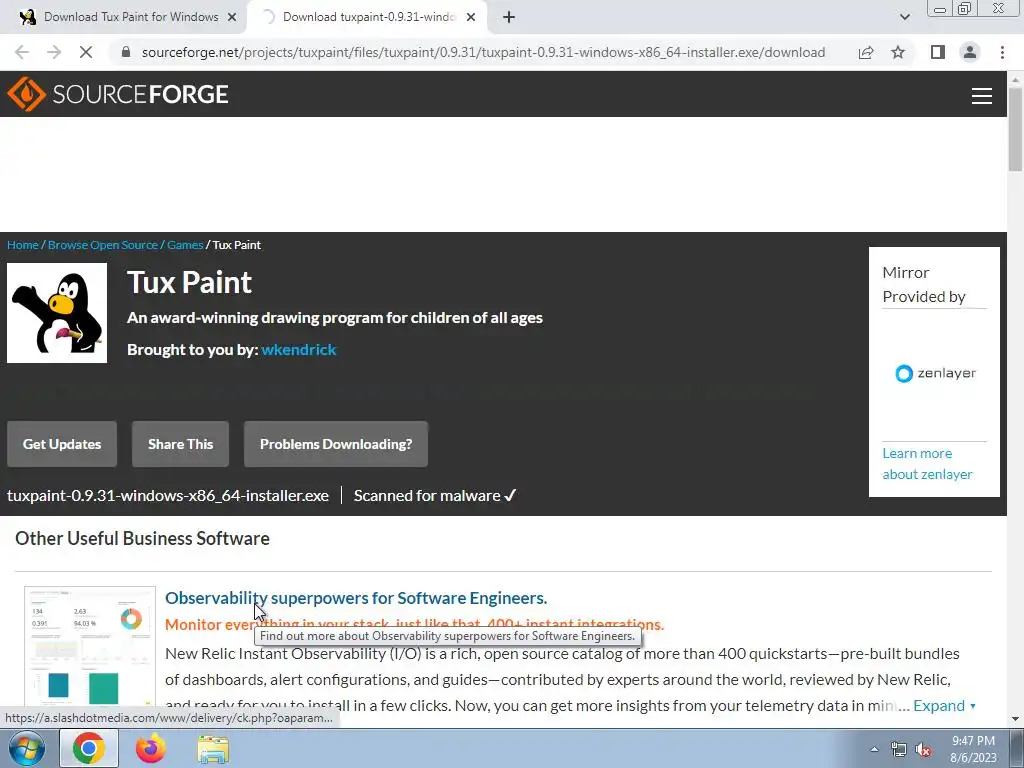Show hidden system tray icons
The height and width of the screenshot is (768, 1024).
(x=874, y=749)
